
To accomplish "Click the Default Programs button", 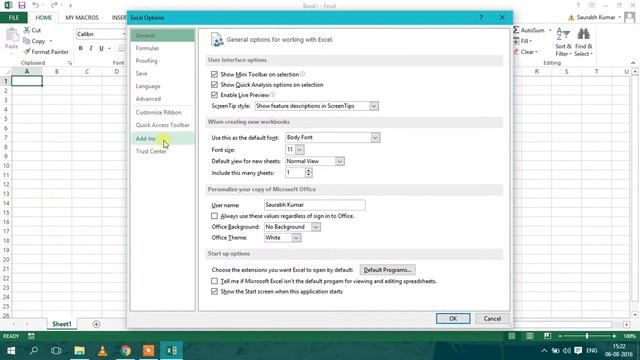I will 387,270.
